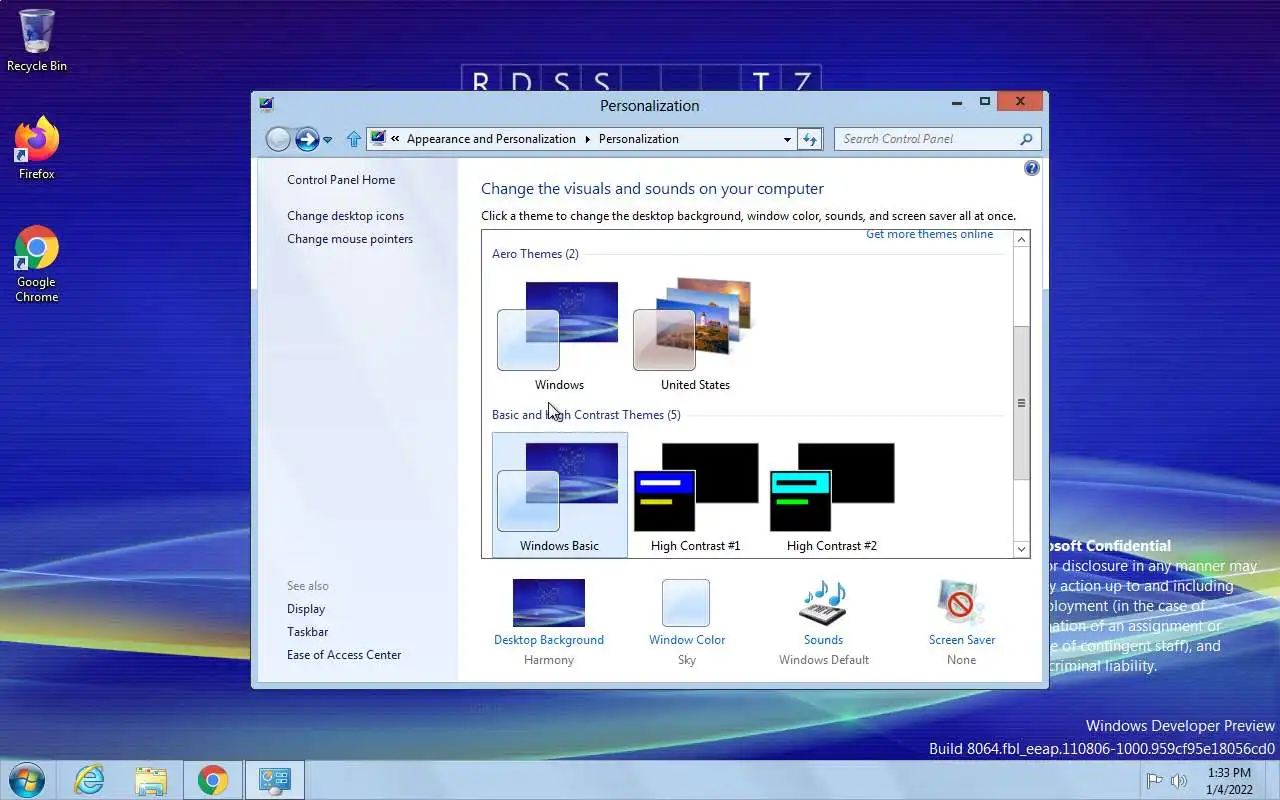The image size is (1280, 800).
Task: Select the High Contrast #1 theme
Action: (696, 497)
